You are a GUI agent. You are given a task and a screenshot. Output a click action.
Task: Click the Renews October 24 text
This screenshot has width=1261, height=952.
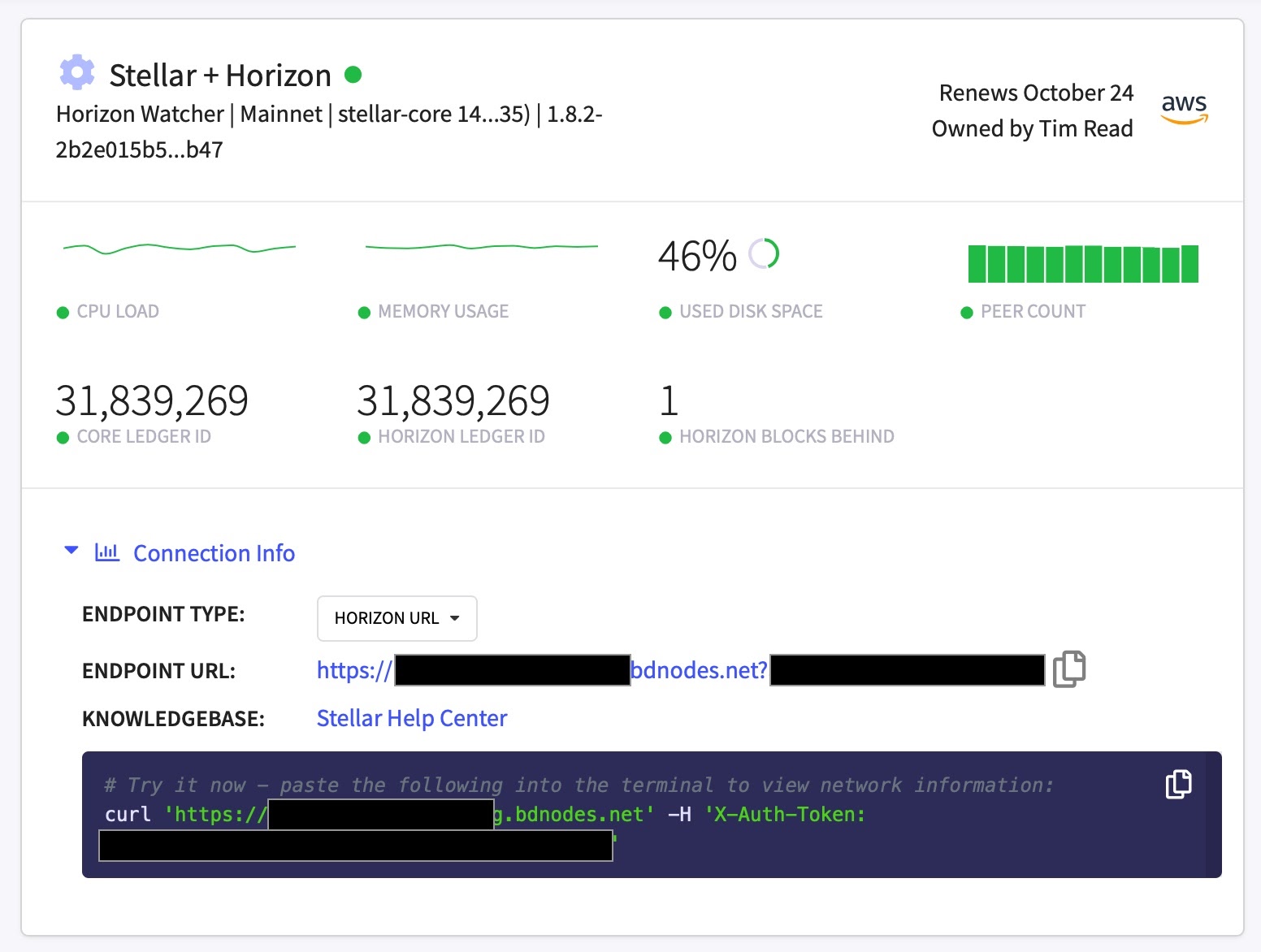coord(1036,93)
